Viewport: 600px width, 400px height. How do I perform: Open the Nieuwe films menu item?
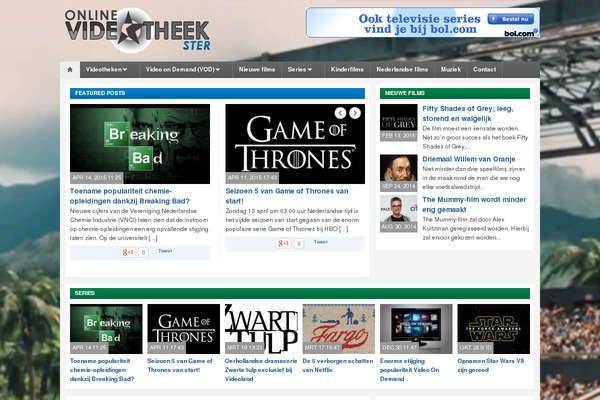point(257,70)
